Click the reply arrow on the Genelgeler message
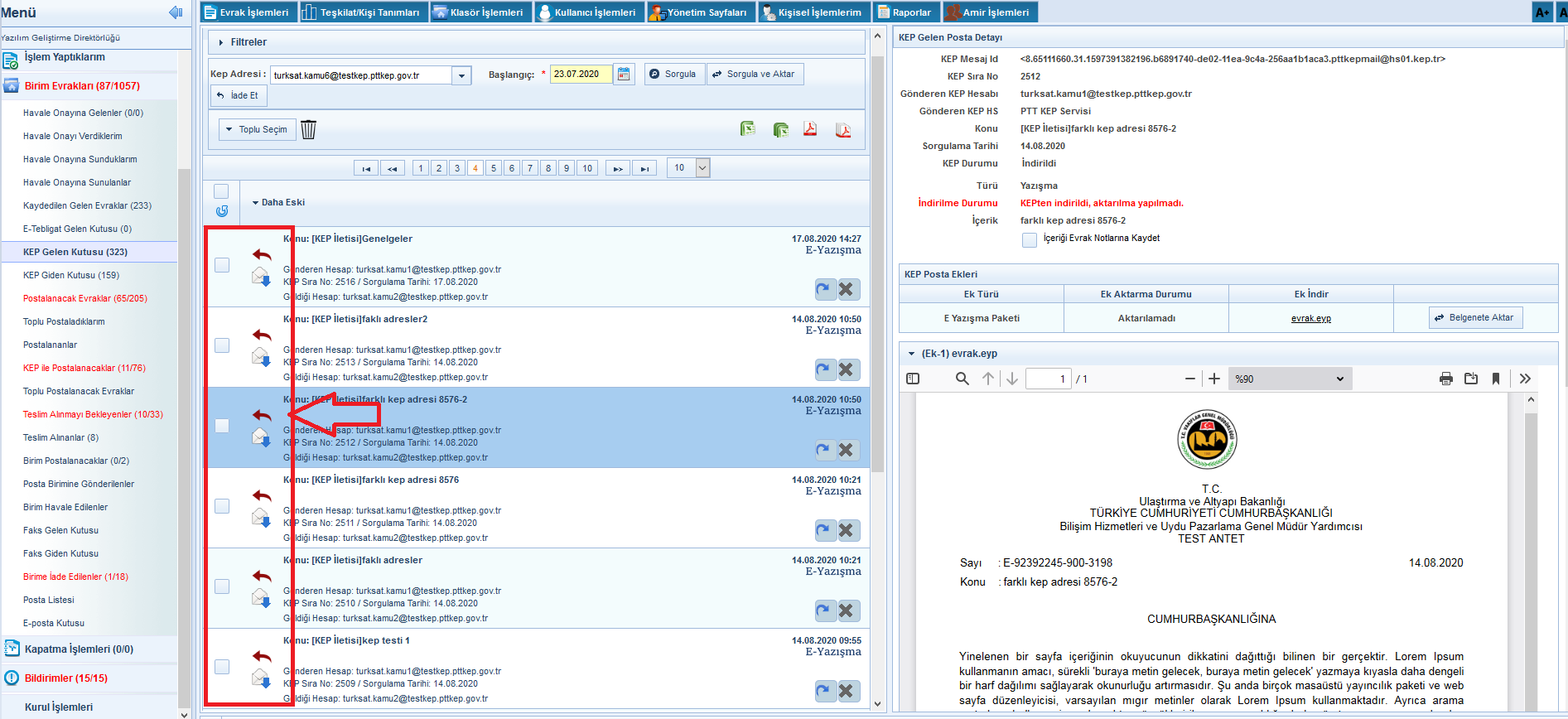This screenshot has width=1568, height=719. point(262,255)
